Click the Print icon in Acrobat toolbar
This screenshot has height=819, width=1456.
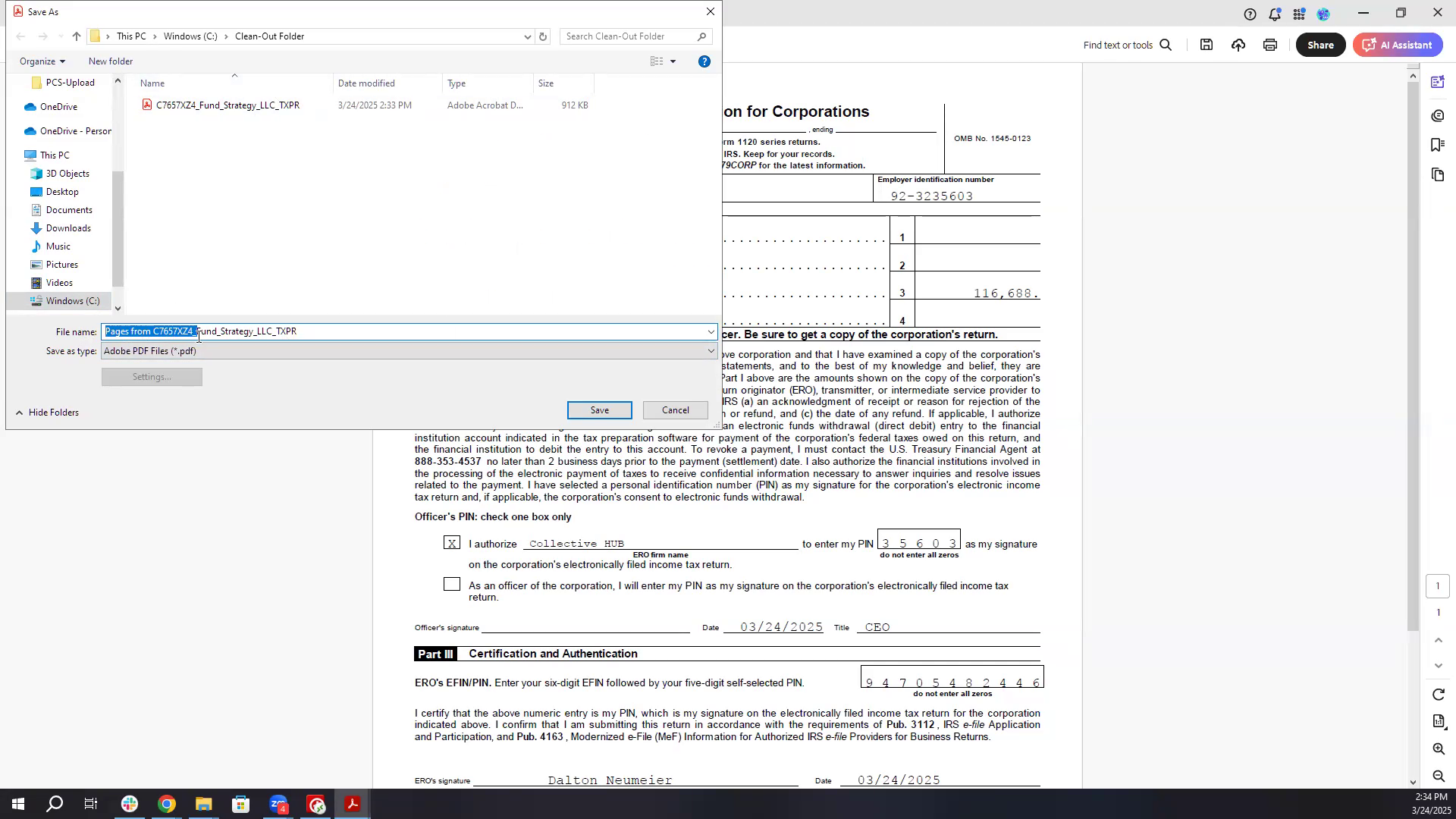point(1270,45)
